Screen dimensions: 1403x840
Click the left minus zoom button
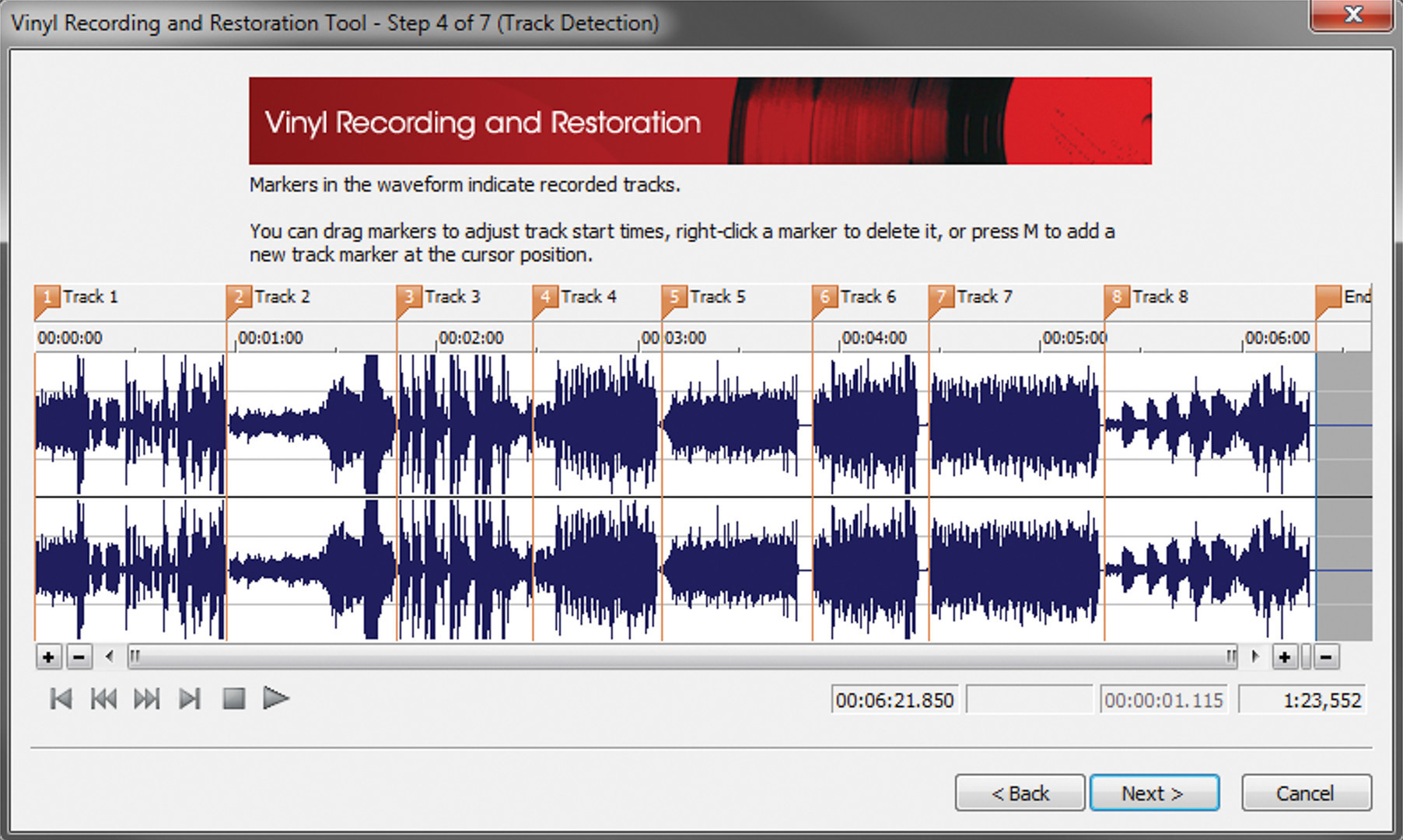point(79,657)
